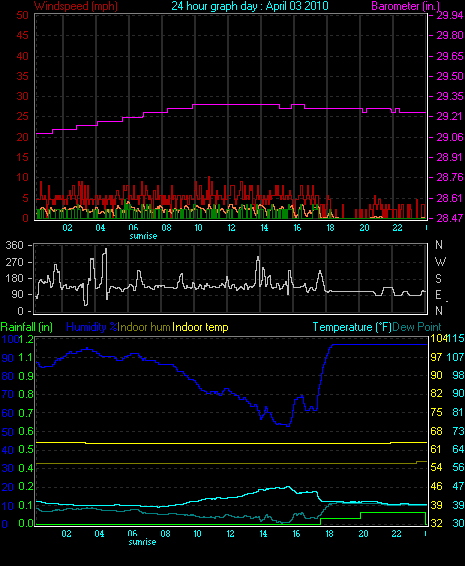Image resolution: width=465 pixels, height=566 pixels.
Task: Click the 22 hour label under the bottom graph
Action: pos(396,534)
